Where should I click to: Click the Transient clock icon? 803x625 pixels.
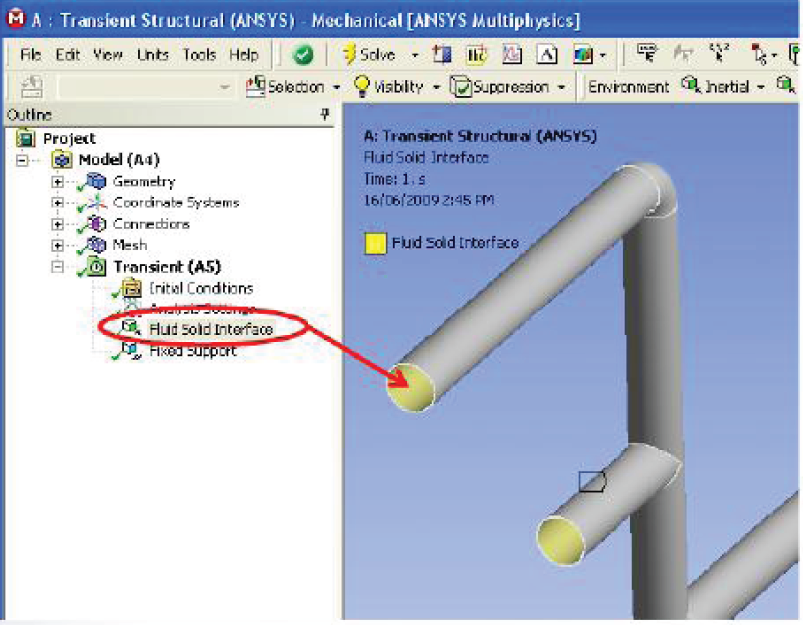point(97,267)
